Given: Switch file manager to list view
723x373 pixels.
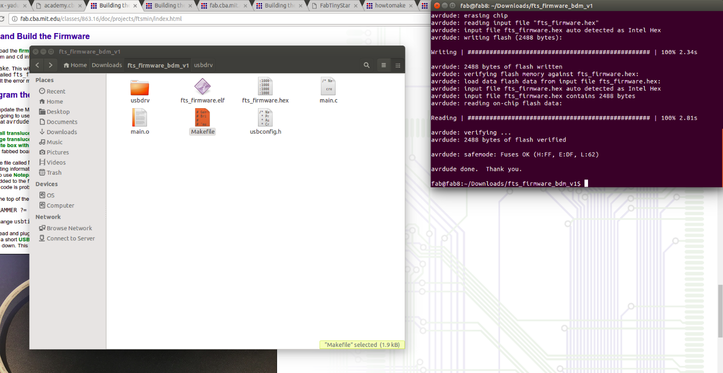Looking at the screenshot, I should tap(383, 65).
